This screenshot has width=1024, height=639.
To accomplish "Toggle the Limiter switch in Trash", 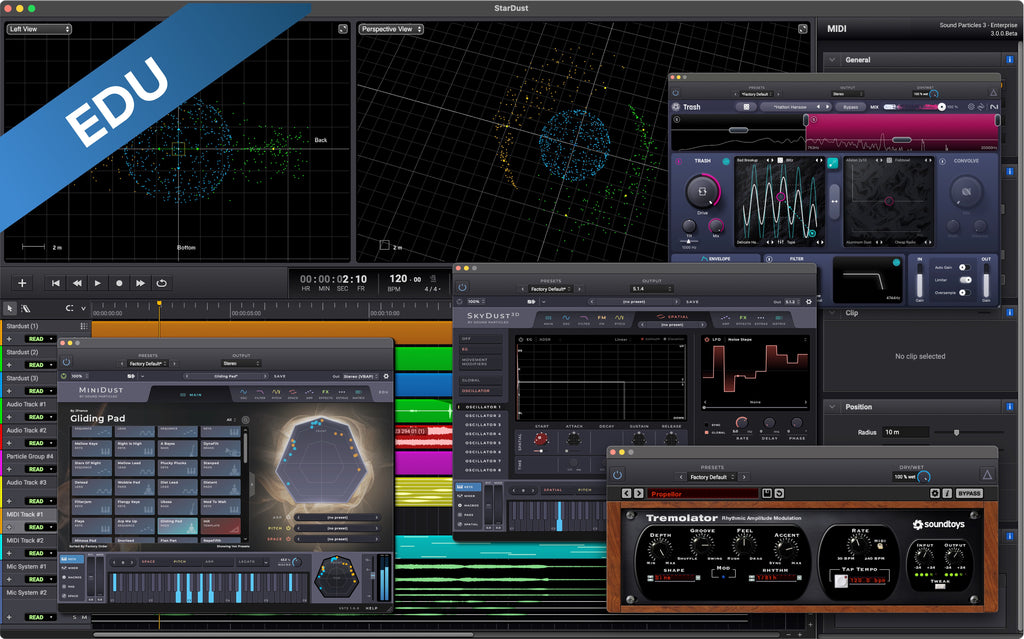I will coord(965,281).
